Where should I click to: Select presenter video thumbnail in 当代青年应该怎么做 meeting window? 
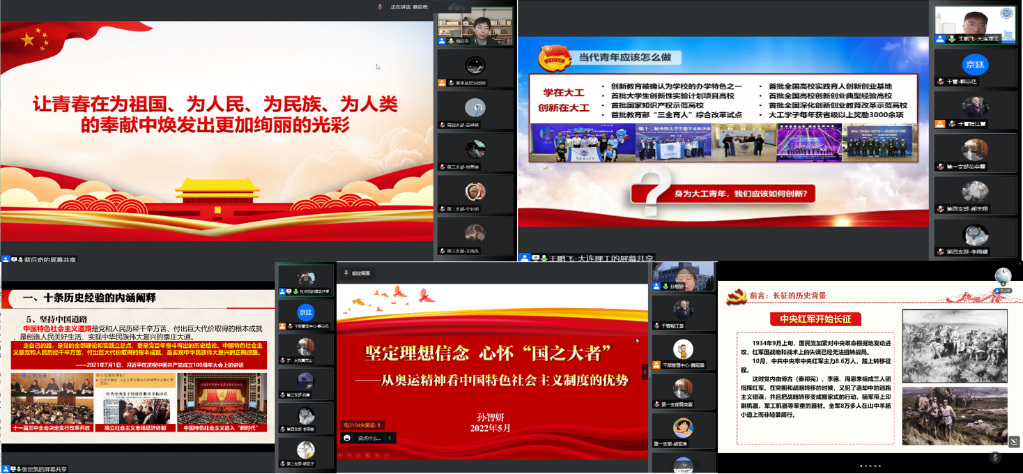coord(975,25)
